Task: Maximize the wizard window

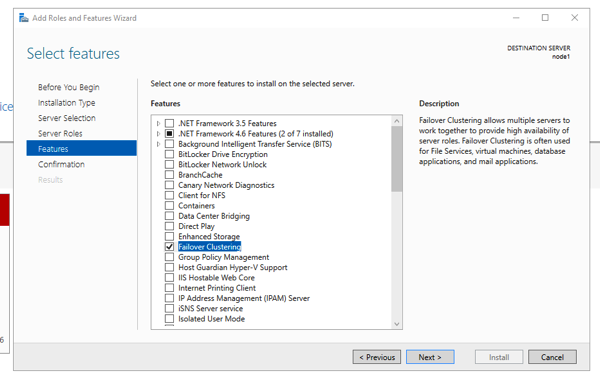Action: 545,18
